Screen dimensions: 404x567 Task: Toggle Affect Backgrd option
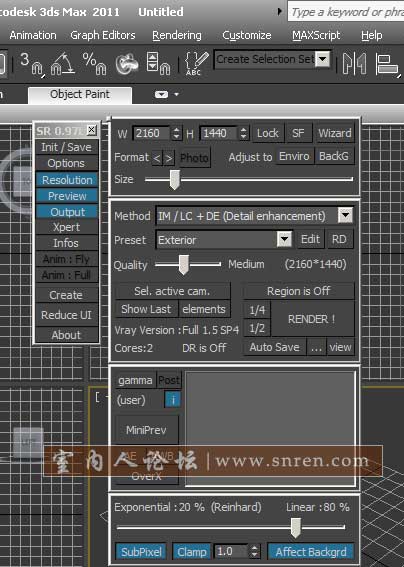pyautogui.click(x=311, y=552)
